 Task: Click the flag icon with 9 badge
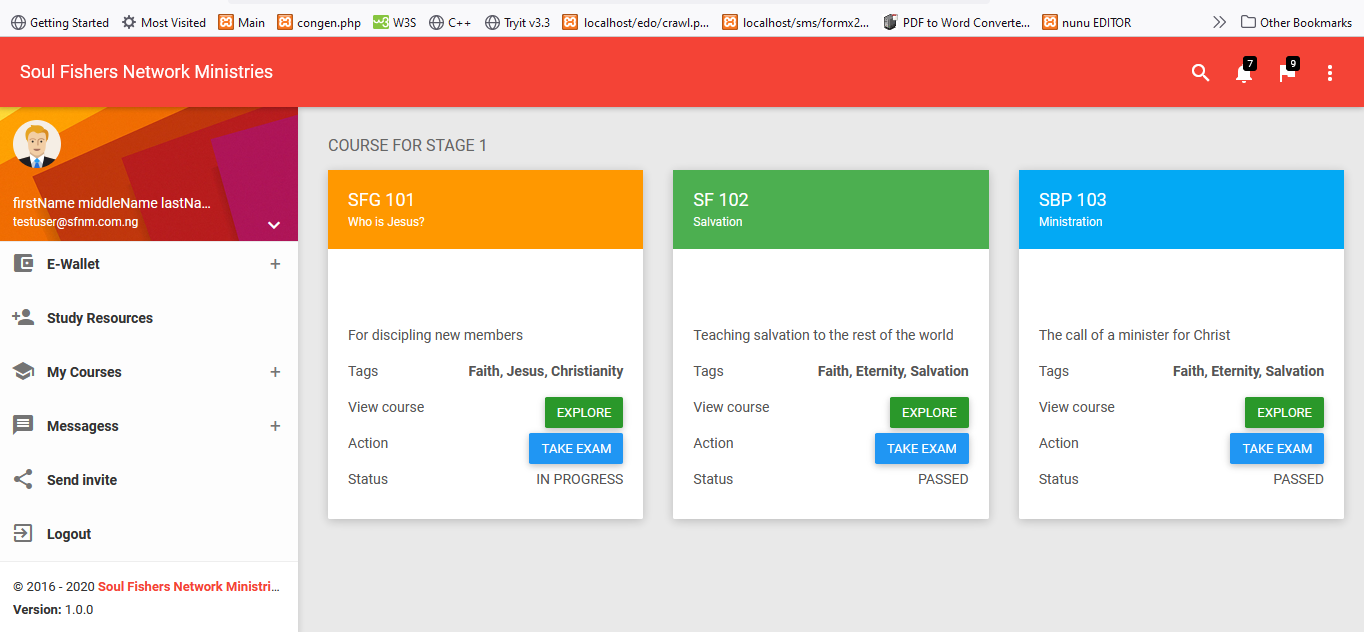click(1287, 73)
